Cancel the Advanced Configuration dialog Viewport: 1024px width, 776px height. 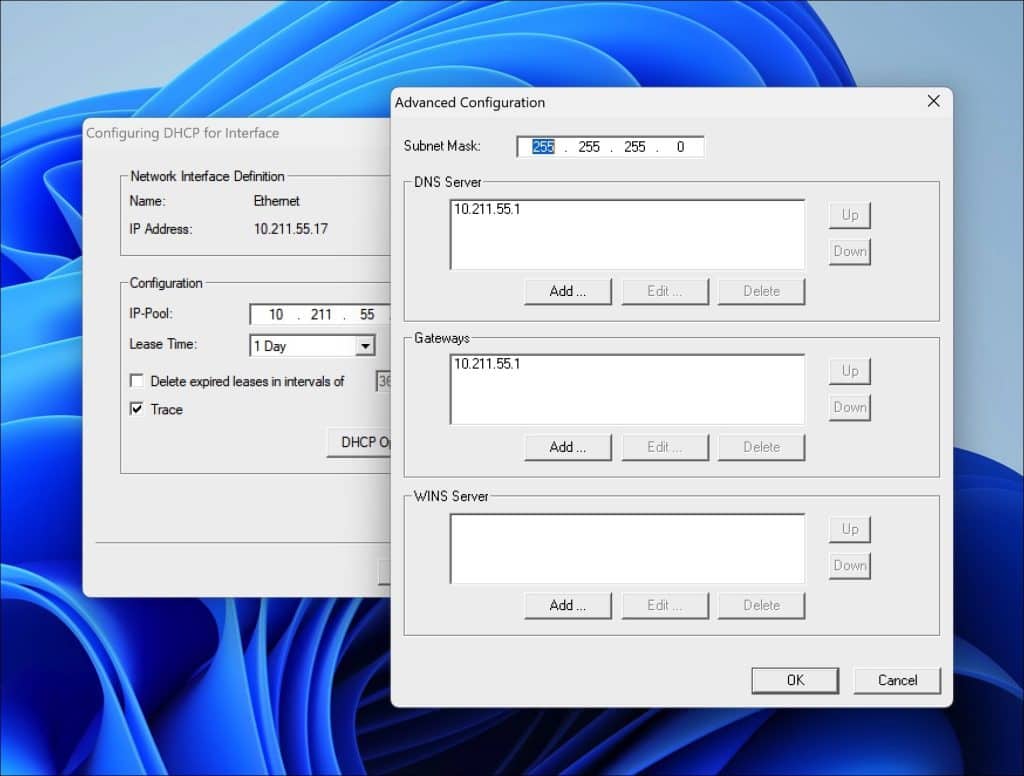point(897,681)
